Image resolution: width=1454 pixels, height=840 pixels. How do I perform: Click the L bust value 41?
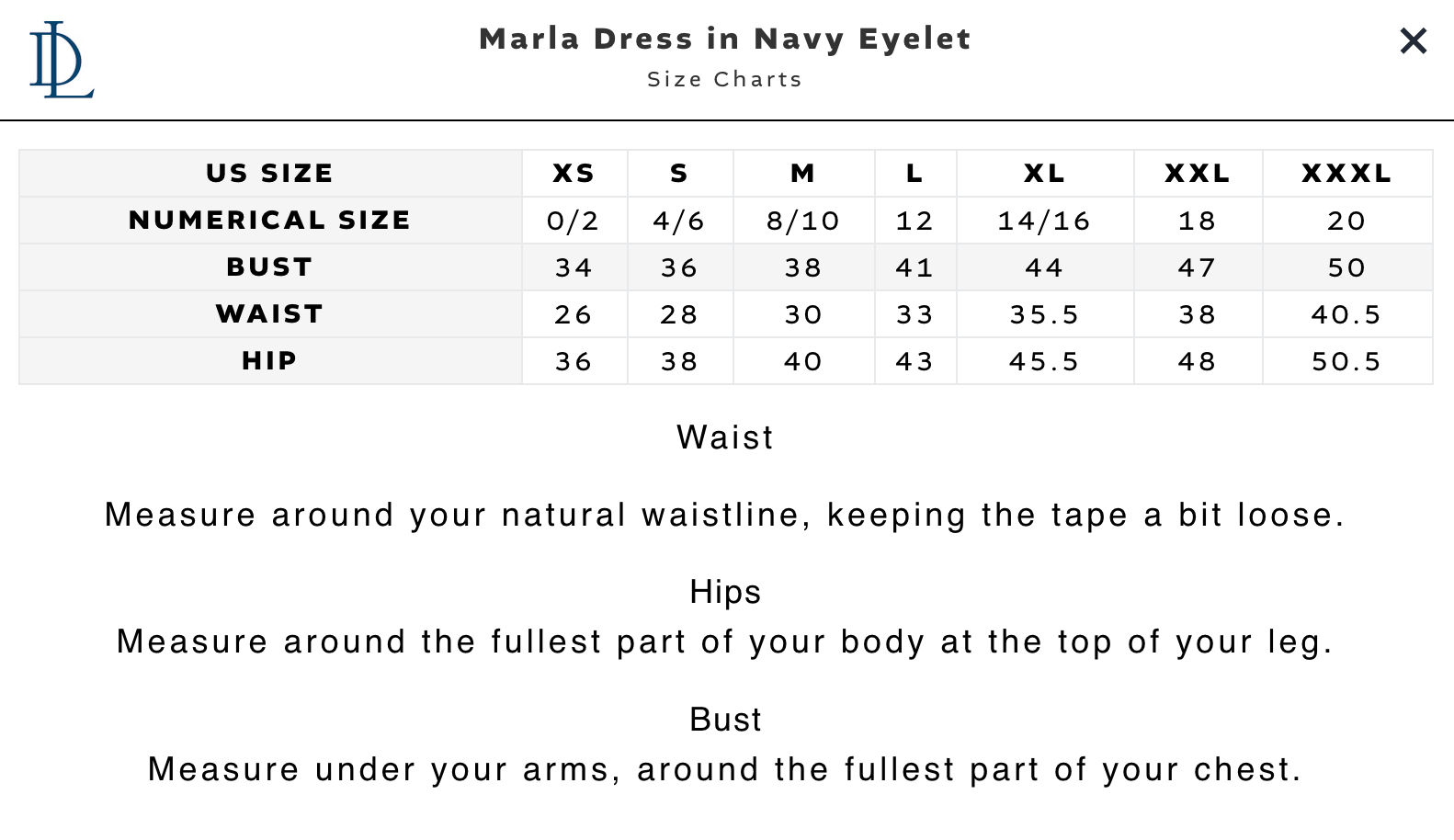click(914, 267)
